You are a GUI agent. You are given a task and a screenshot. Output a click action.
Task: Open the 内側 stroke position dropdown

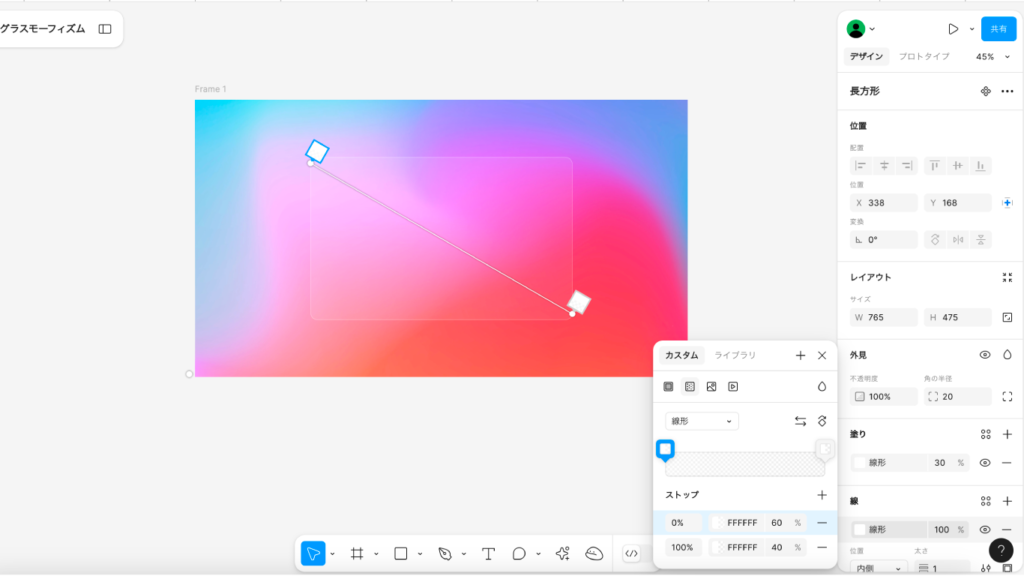tap(882, 568)
